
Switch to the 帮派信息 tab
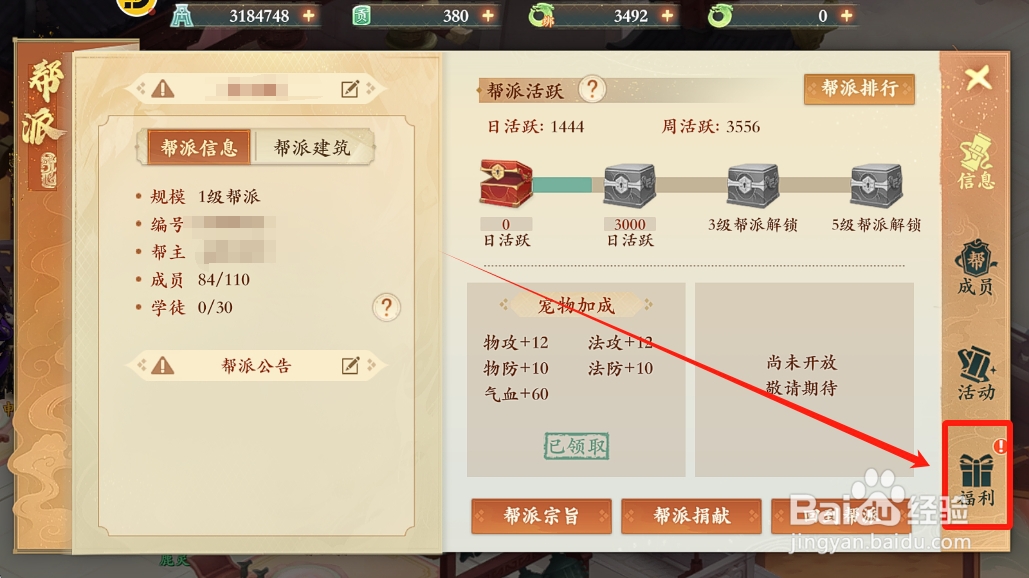[x=199, y=148]
